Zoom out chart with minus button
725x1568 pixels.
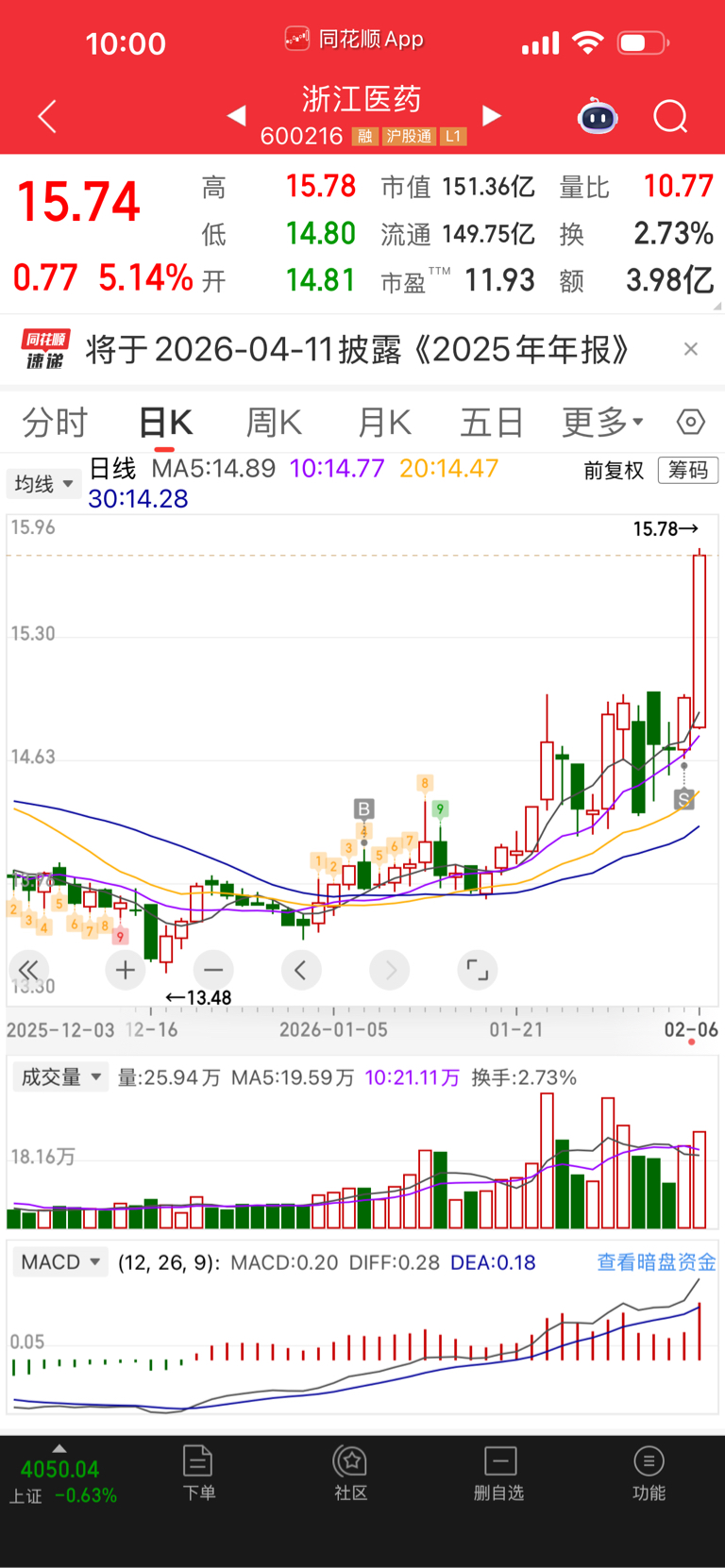[x=213, y=970]
